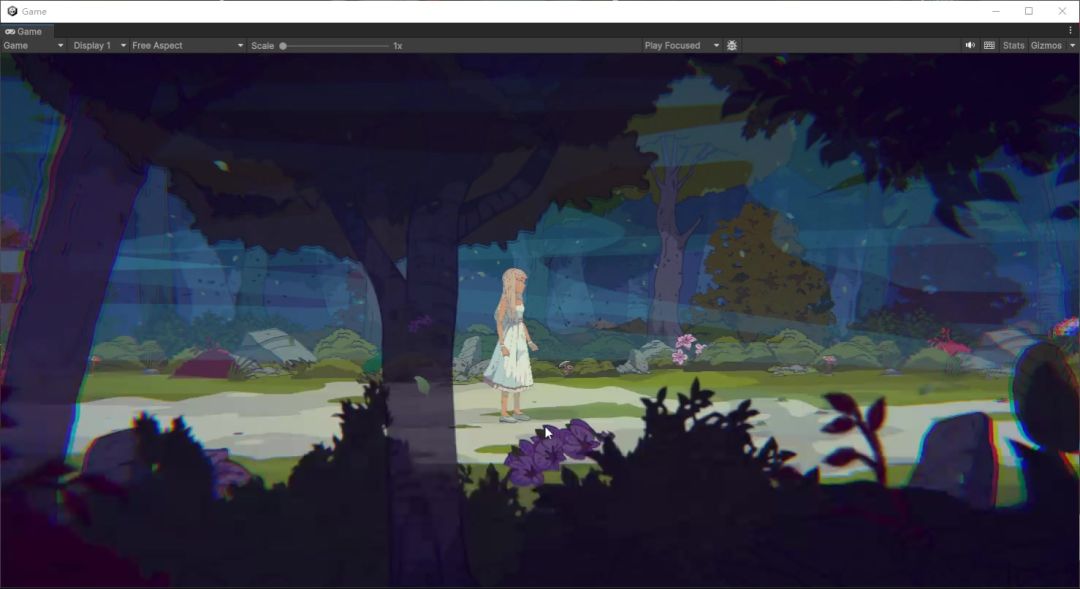The width and height of the screenshot is (1080, 589).
Task: Click the pink flowers beside the path
Action: [x=686, y=348]
